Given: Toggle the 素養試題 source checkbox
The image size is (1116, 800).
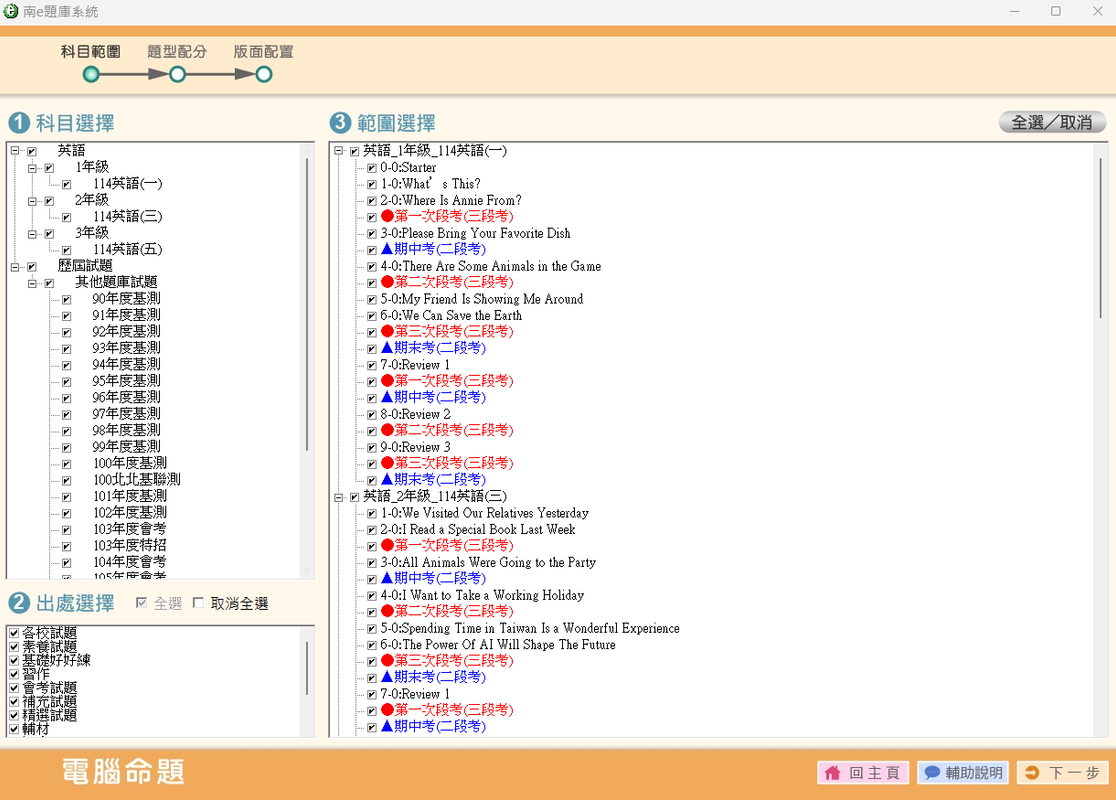Looking at the screenshot, I should [14, 646].
